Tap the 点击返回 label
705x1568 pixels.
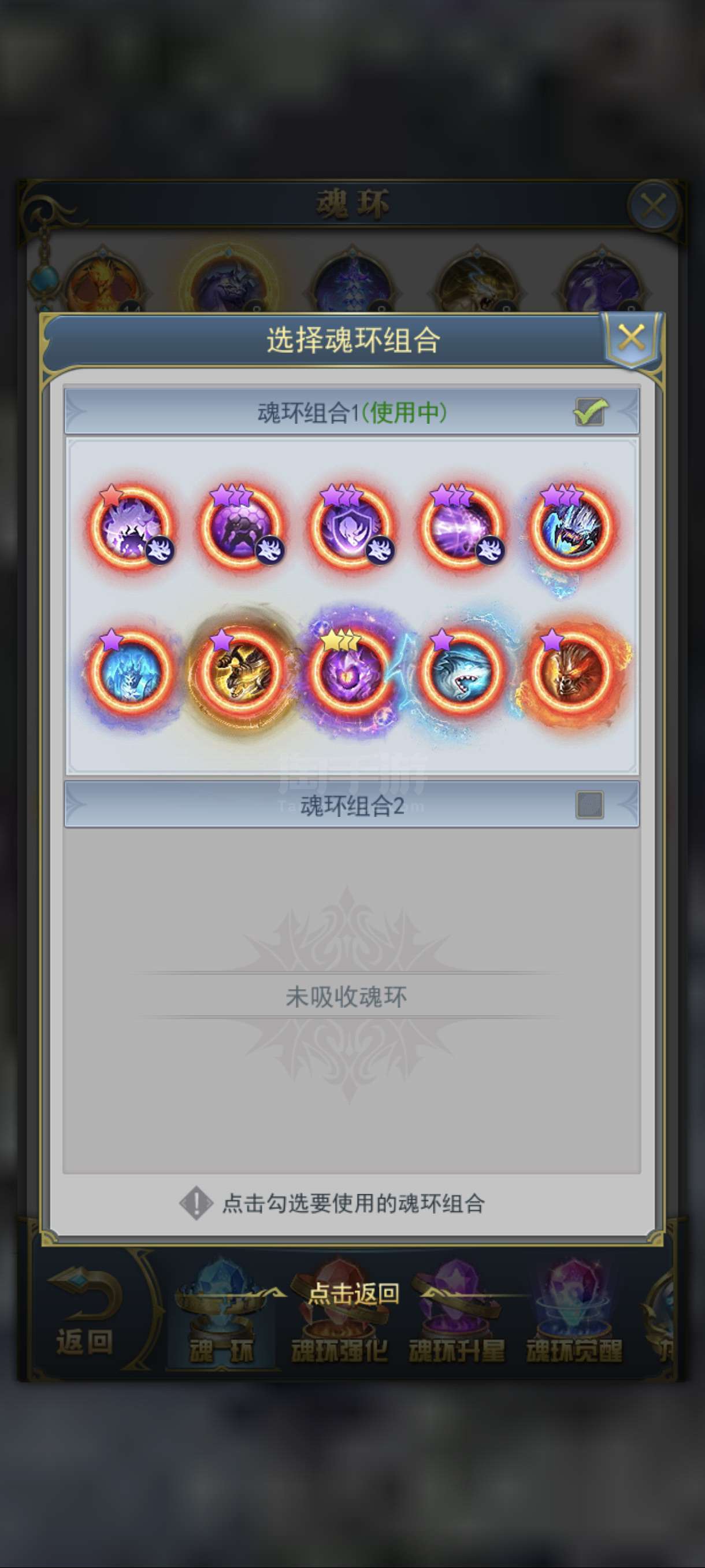(353, 1293)
